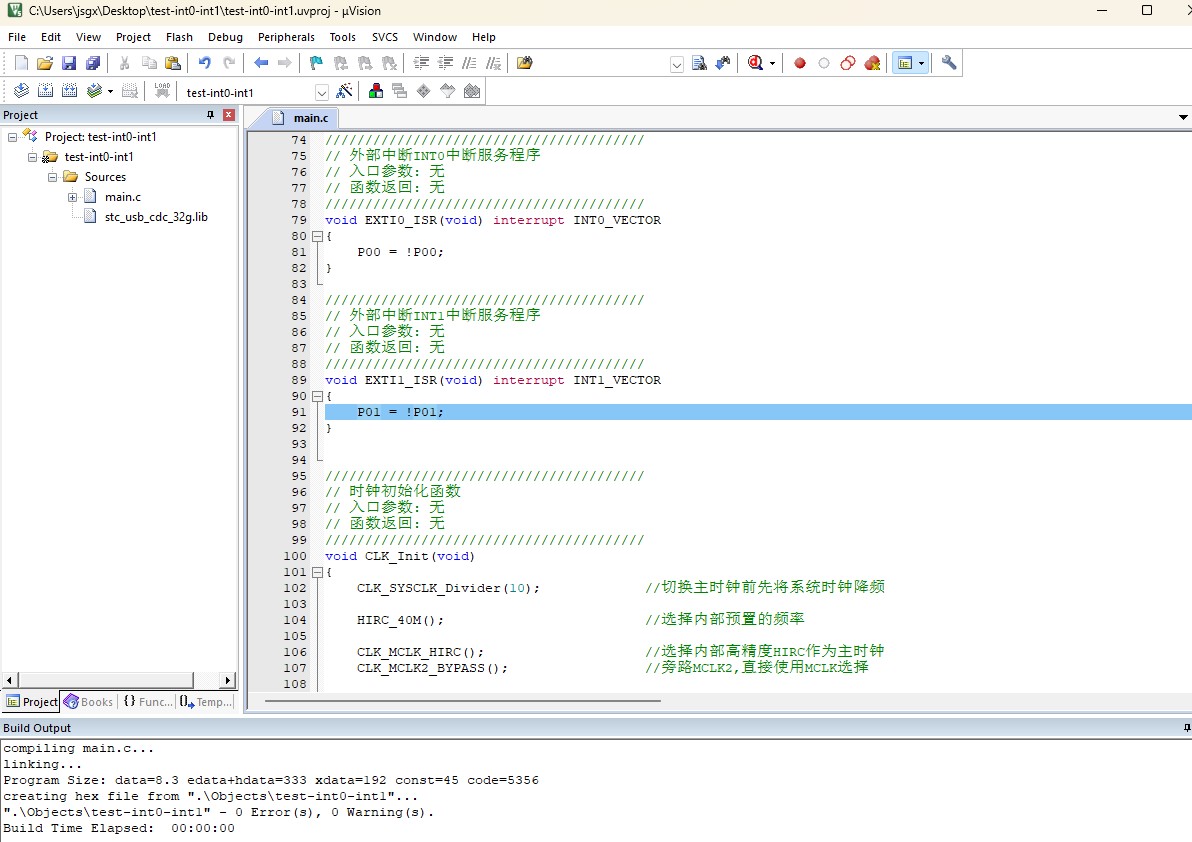Pin the Build Output panel
Viewport: 1192px width, 842px height.
coord(1187,728)
